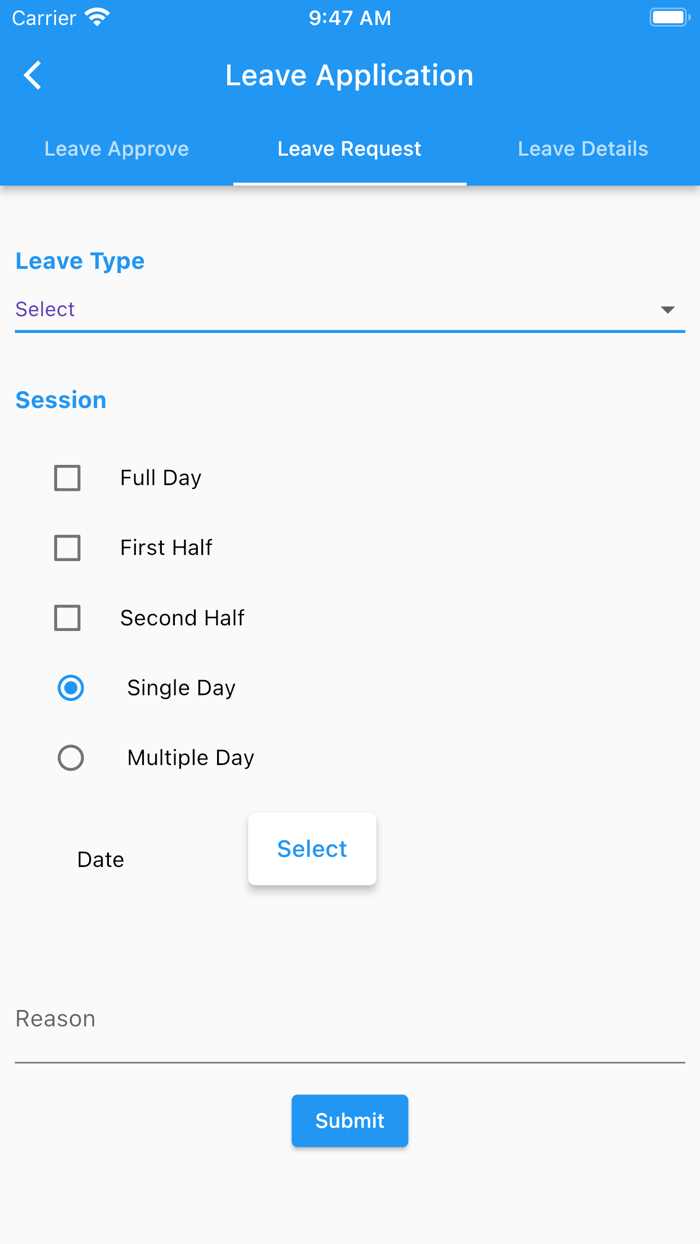Click inside the Reason input field
Screen dimensions: 700x1244
point(350,1018)
